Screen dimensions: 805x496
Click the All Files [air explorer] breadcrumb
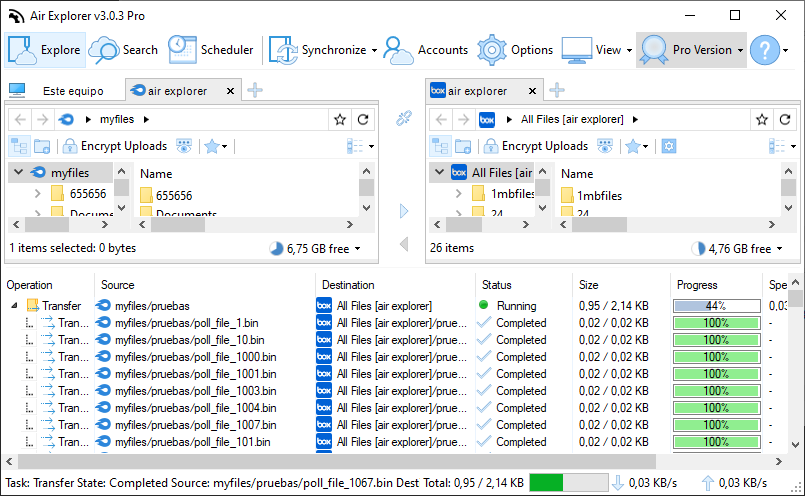[572, 119]
